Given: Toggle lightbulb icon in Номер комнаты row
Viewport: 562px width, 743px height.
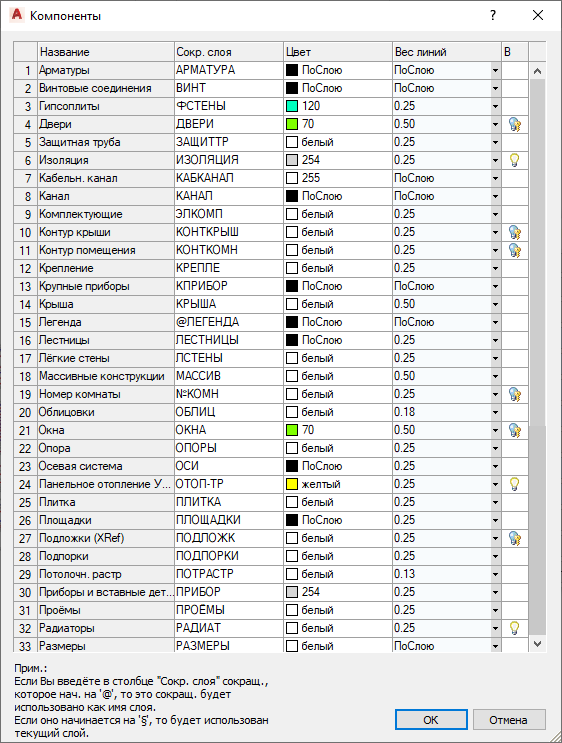Looking at the screenshot, I should coord(515,394).
